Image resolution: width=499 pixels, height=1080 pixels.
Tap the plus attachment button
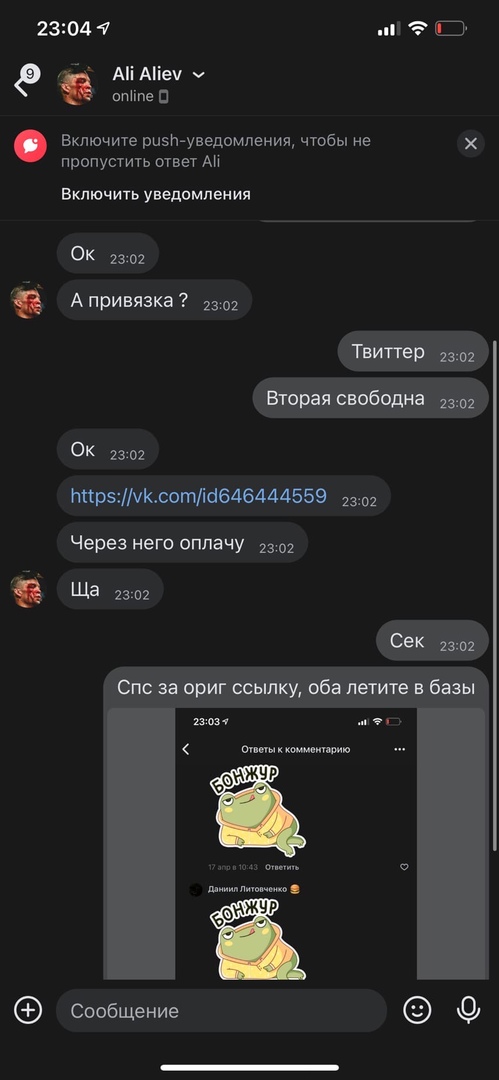[x=28, y=1010]
